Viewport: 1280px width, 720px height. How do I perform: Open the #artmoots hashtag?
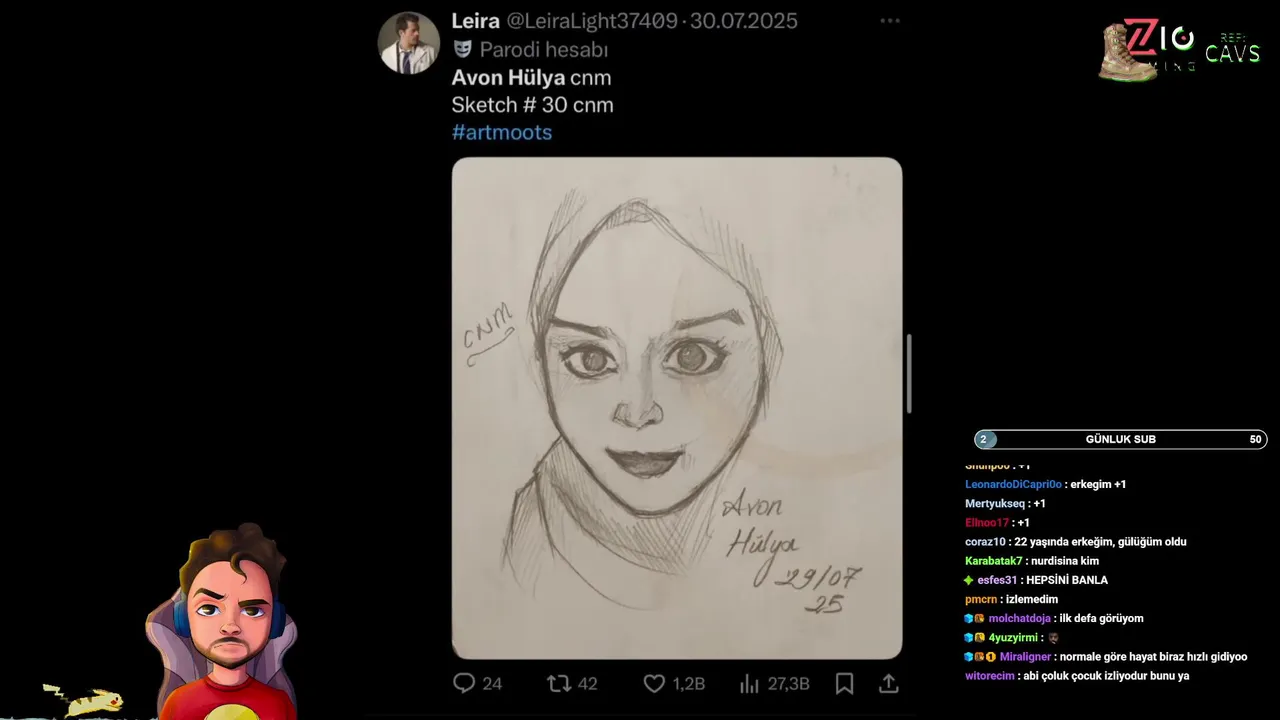(x=501, y=132)
